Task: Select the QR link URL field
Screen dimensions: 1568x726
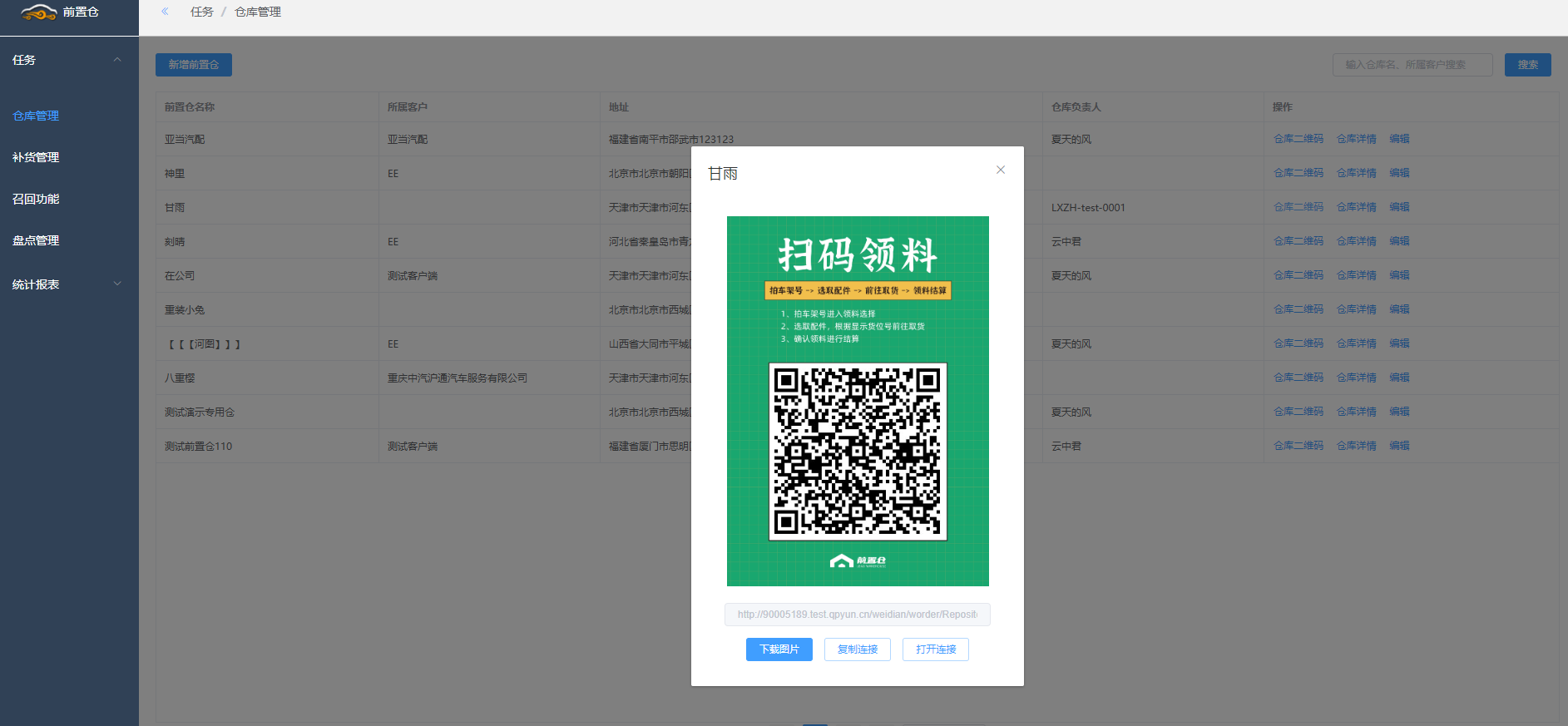Action: tap(858, 615)
